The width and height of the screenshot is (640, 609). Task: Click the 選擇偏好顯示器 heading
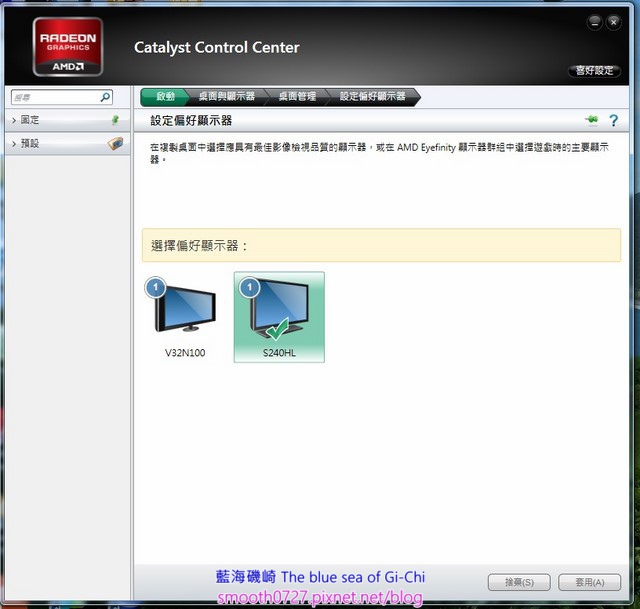[x=199, y=246]
